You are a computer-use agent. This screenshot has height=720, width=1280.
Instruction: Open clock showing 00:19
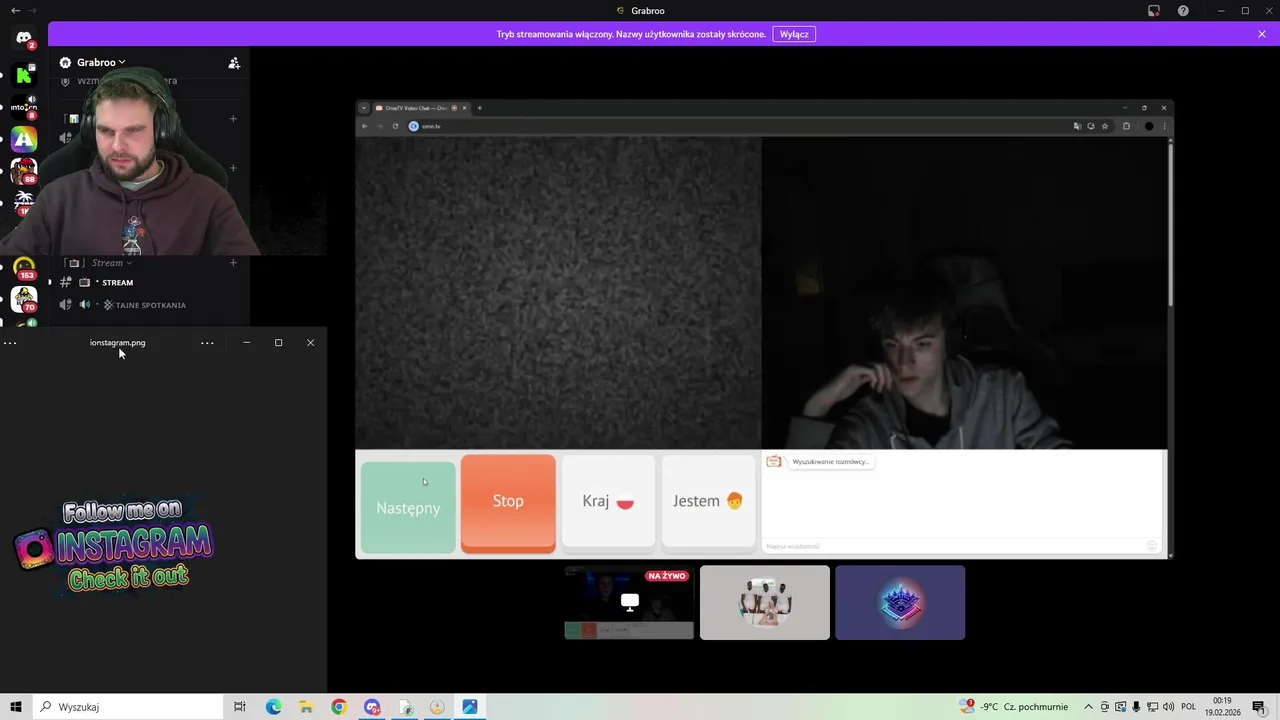point(1223,706)
